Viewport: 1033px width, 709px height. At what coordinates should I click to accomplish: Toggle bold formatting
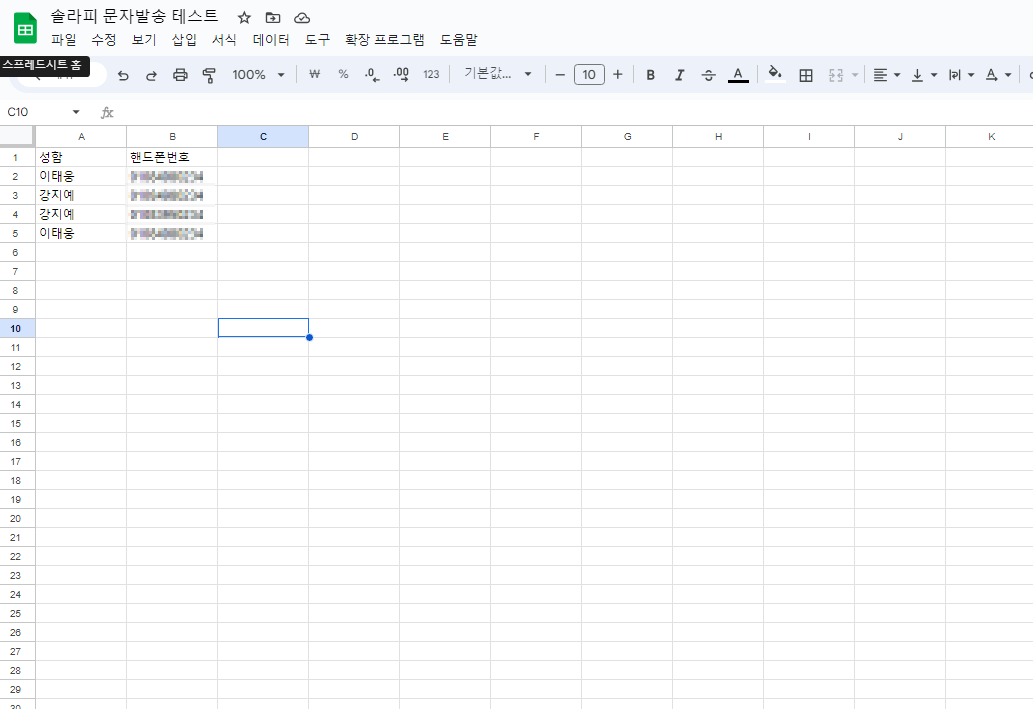(650, 75)
